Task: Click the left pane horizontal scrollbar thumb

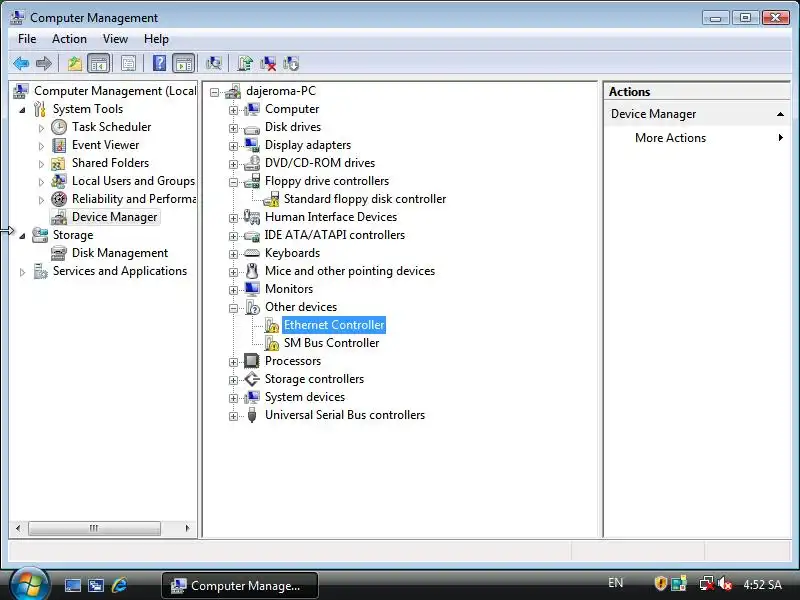Action: (x=94, y=528)
